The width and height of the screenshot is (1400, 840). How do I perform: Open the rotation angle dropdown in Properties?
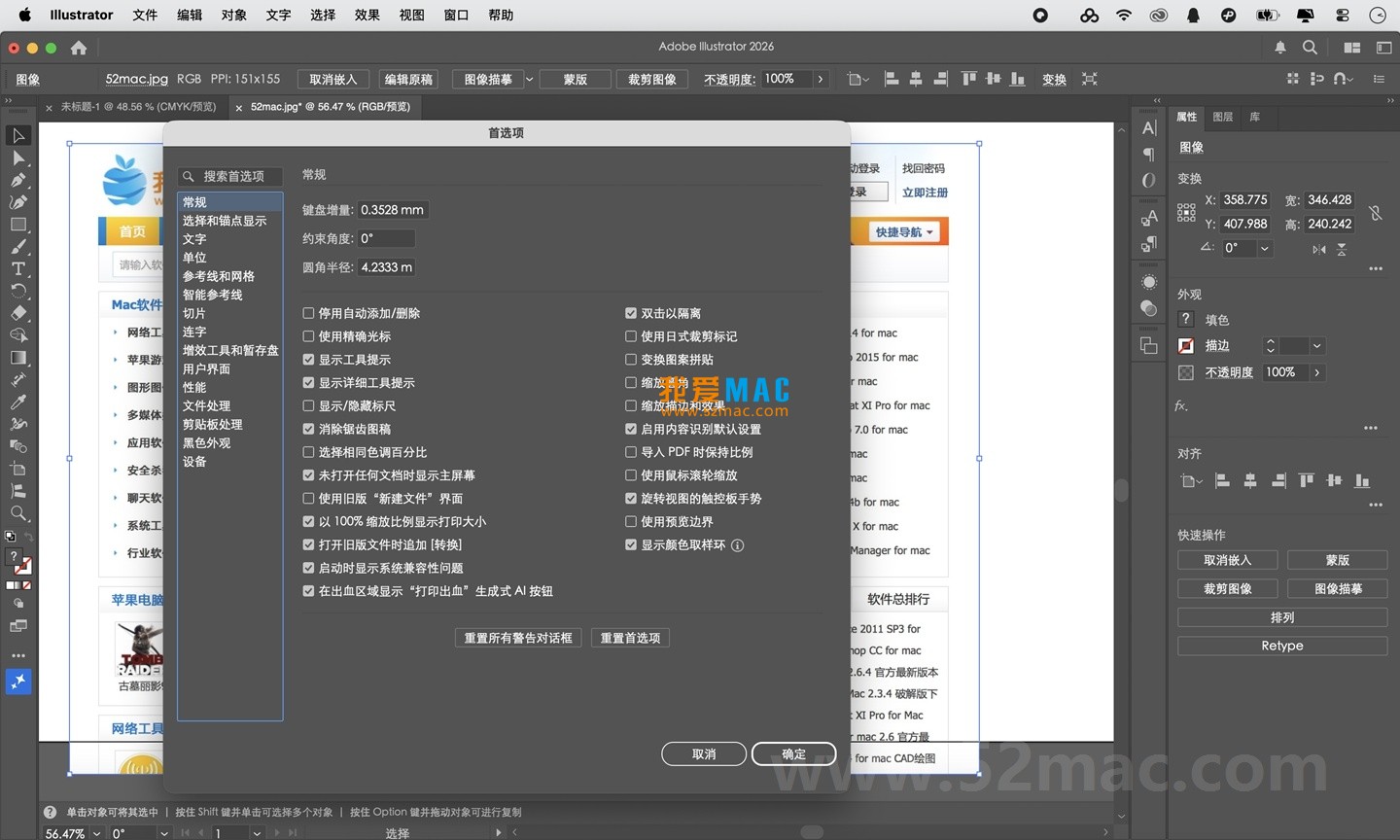[1265, 248]
